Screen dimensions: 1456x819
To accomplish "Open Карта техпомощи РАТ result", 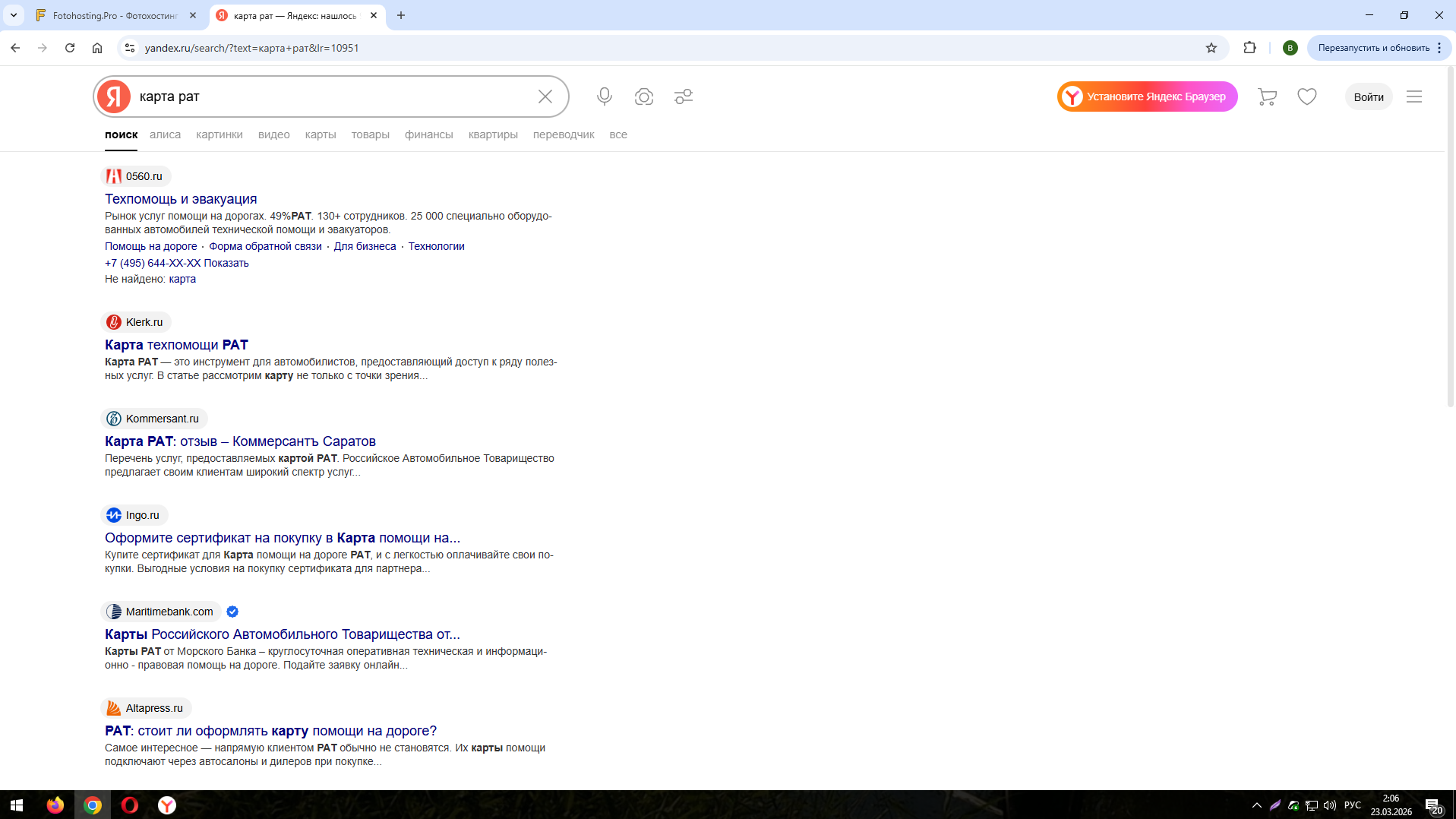I will click(x=176, y=345).
